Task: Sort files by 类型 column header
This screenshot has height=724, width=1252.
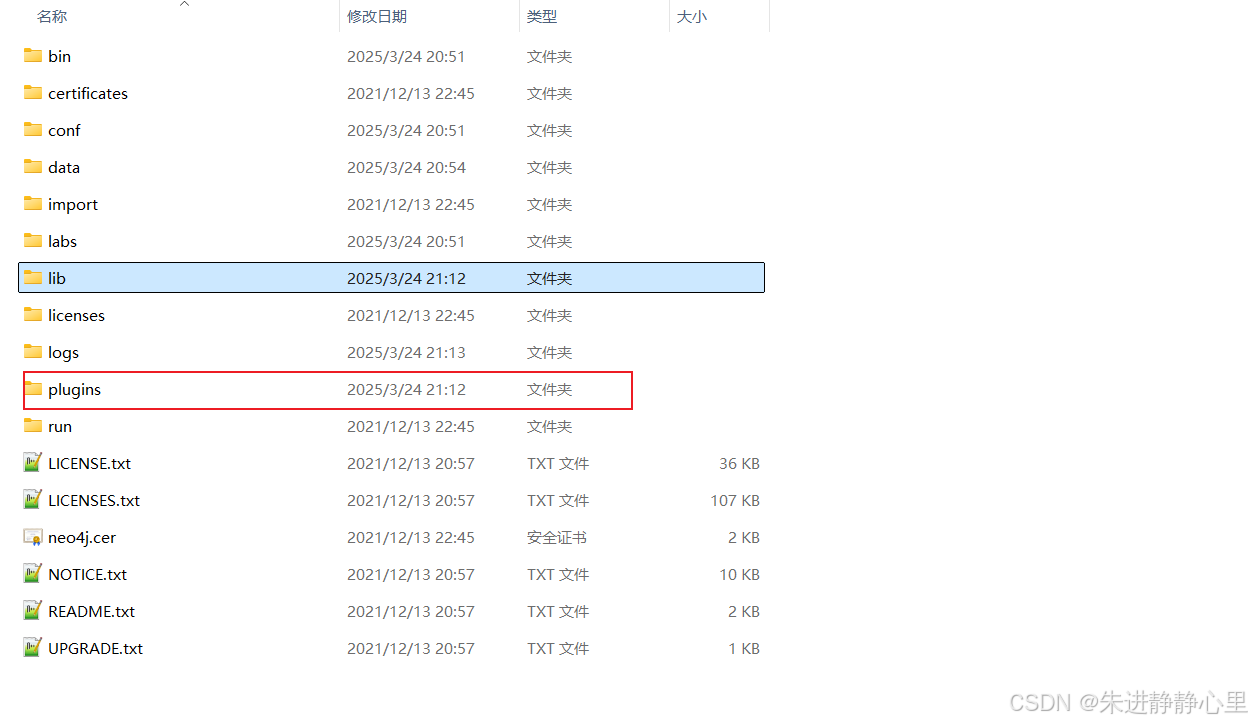Action: coord(541,16)
